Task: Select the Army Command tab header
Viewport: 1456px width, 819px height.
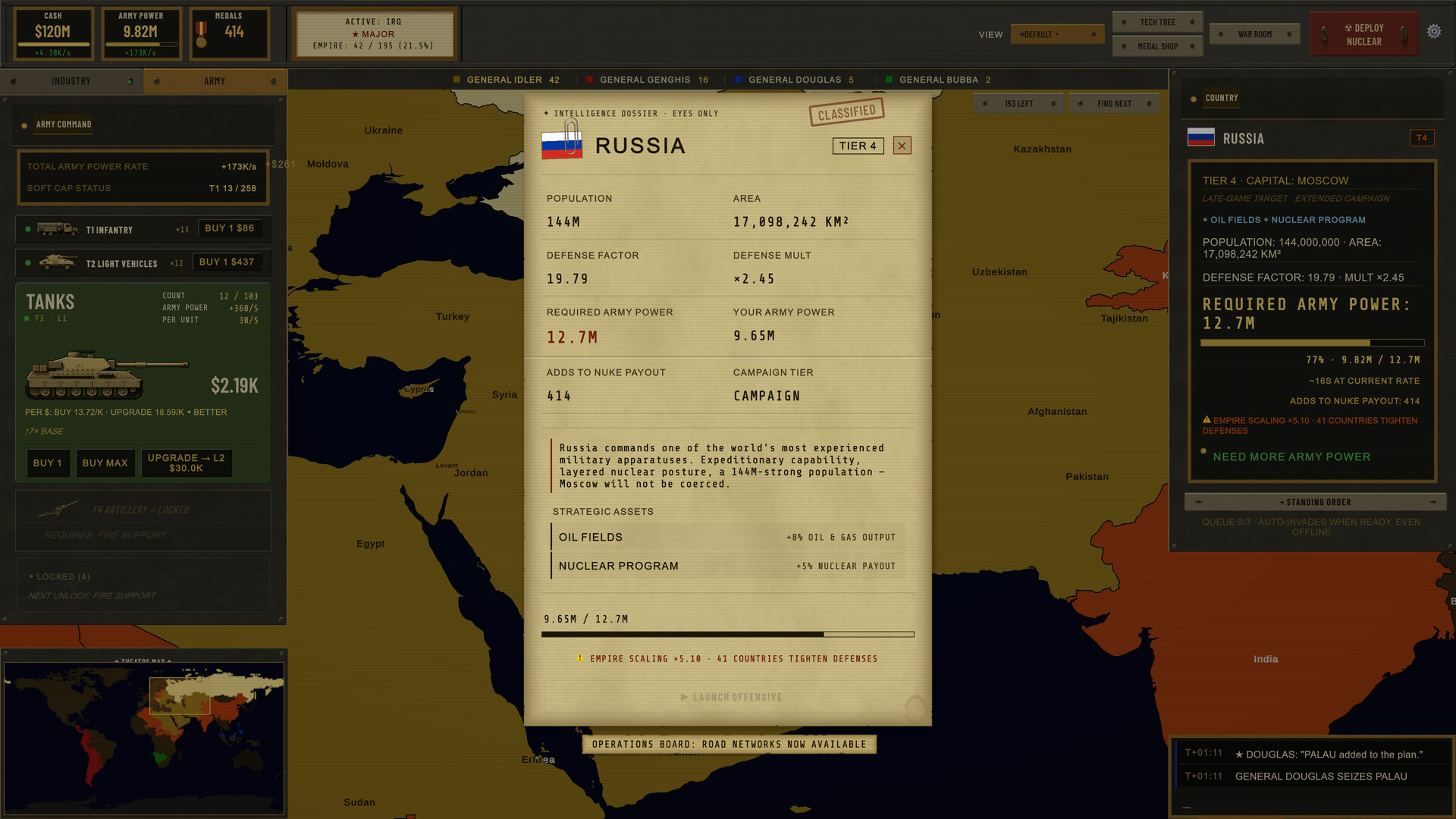Action: tap(64, 124)
